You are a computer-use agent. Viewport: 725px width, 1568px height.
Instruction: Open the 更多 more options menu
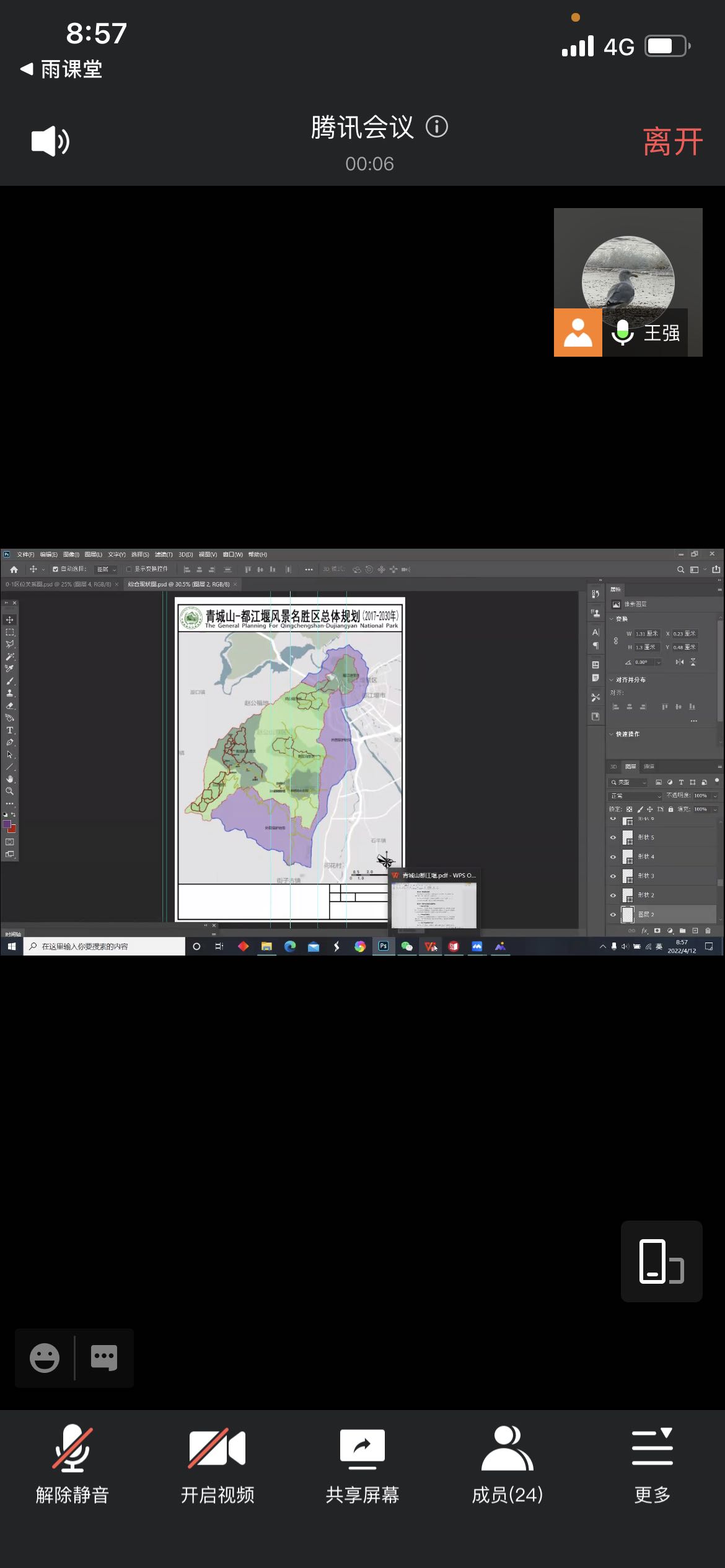click(652, 1464)
